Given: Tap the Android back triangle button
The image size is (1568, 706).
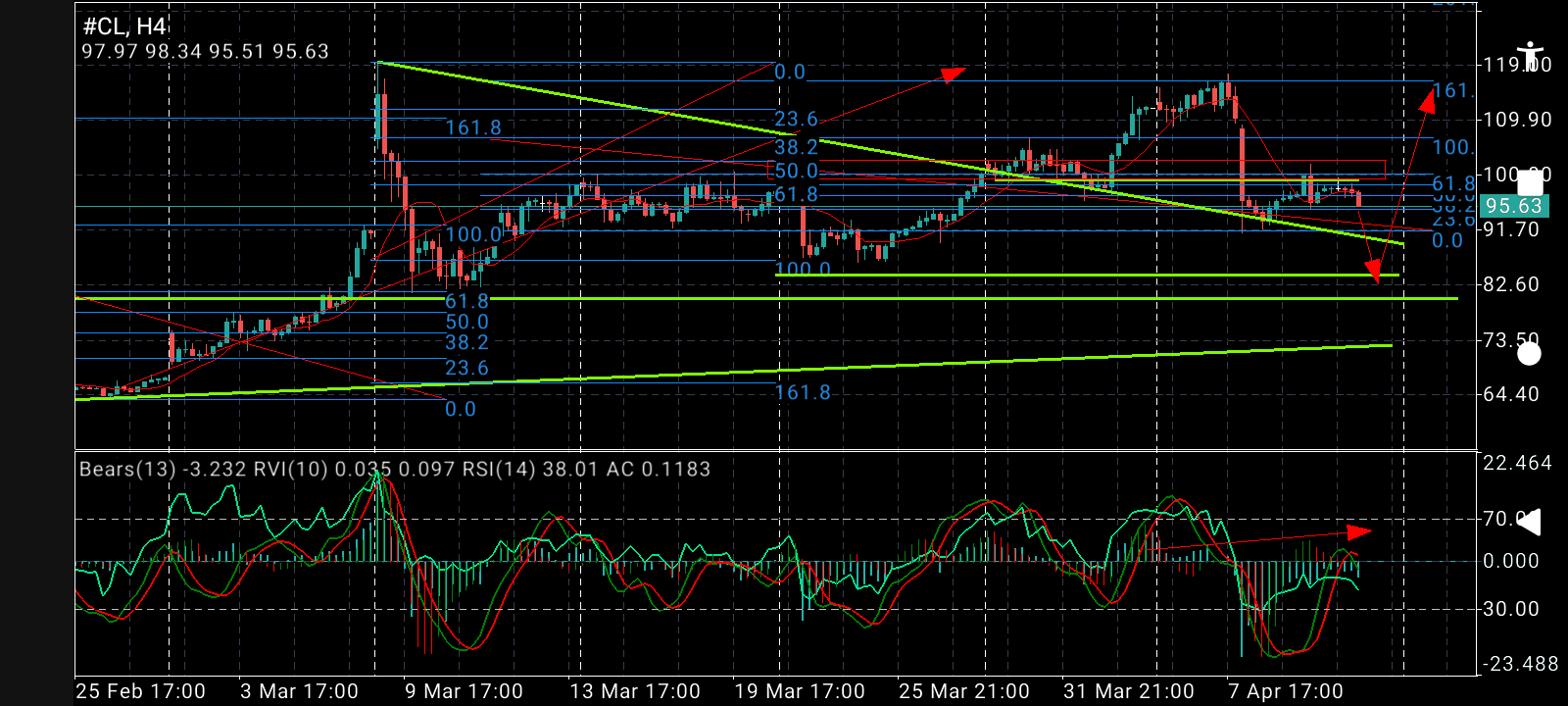Looking at the screenshot, I should coord(1529,522).
